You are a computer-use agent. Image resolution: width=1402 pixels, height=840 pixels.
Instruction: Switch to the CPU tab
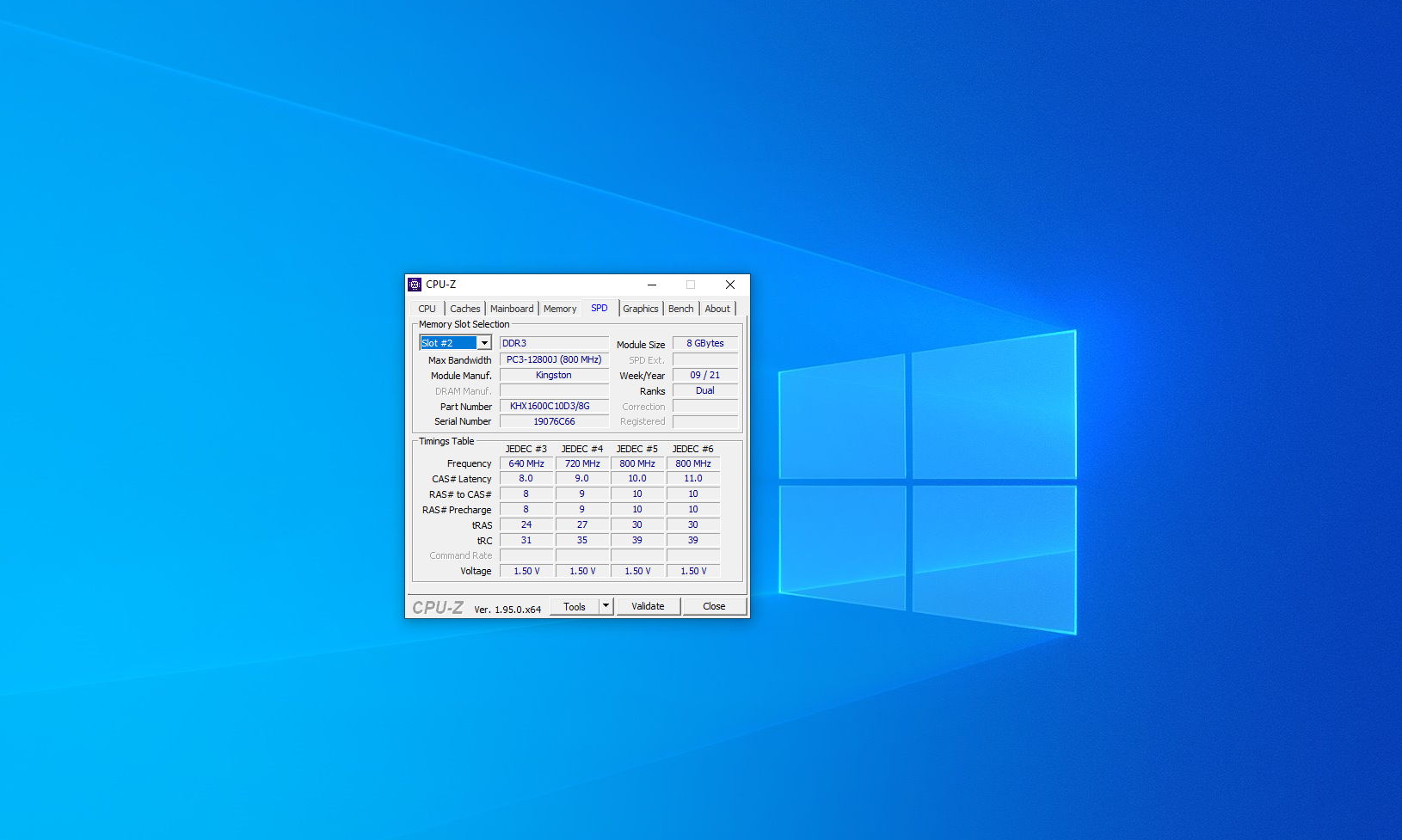point(427,309)
